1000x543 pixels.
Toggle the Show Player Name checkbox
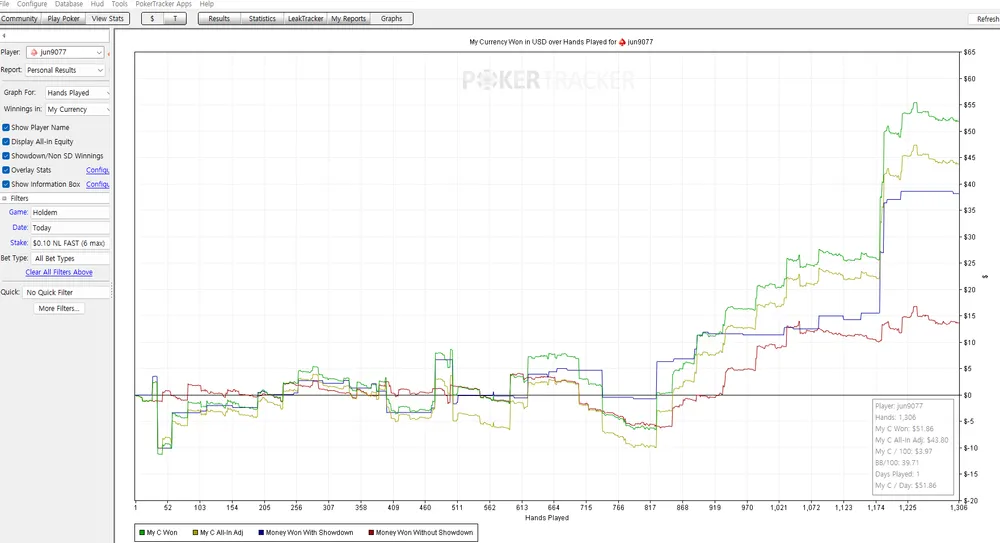click(6, 128)
